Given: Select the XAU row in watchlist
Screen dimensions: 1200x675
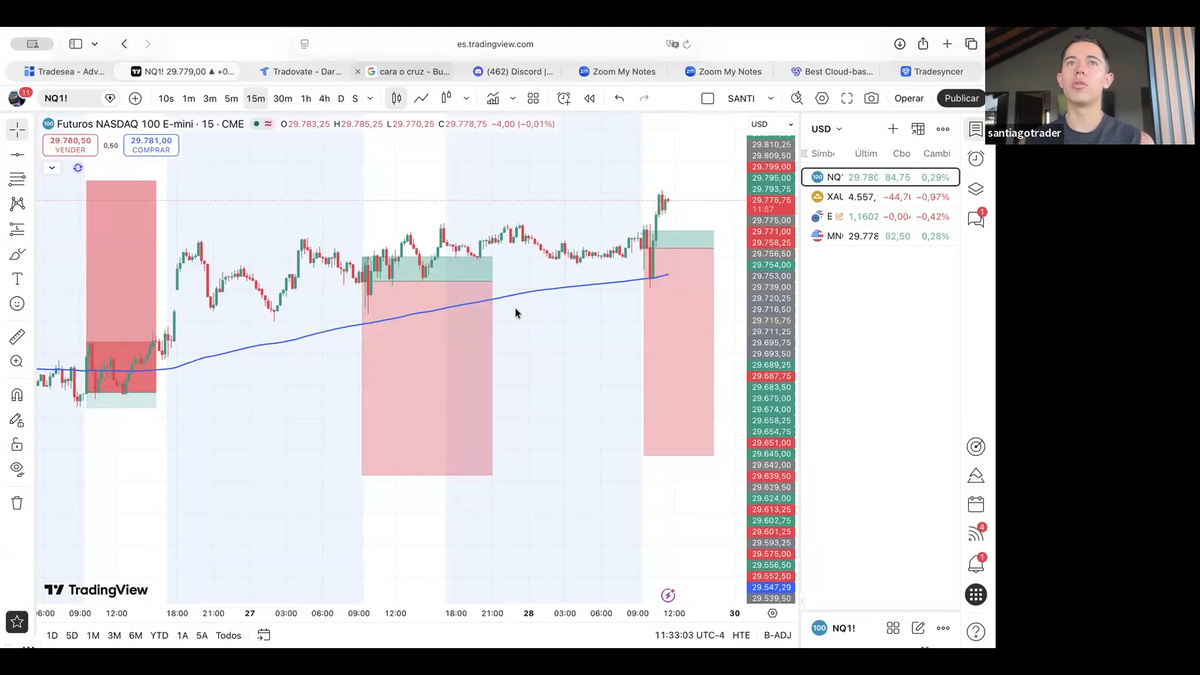Looking at the screenshot, I should [x=880, y=197].
